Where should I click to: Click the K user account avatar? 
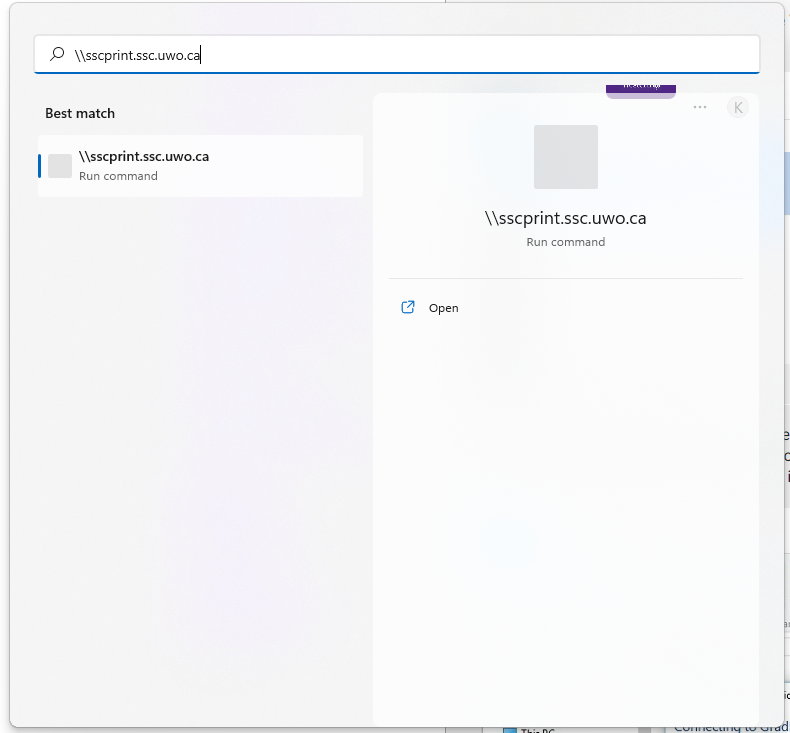[738, 108]
